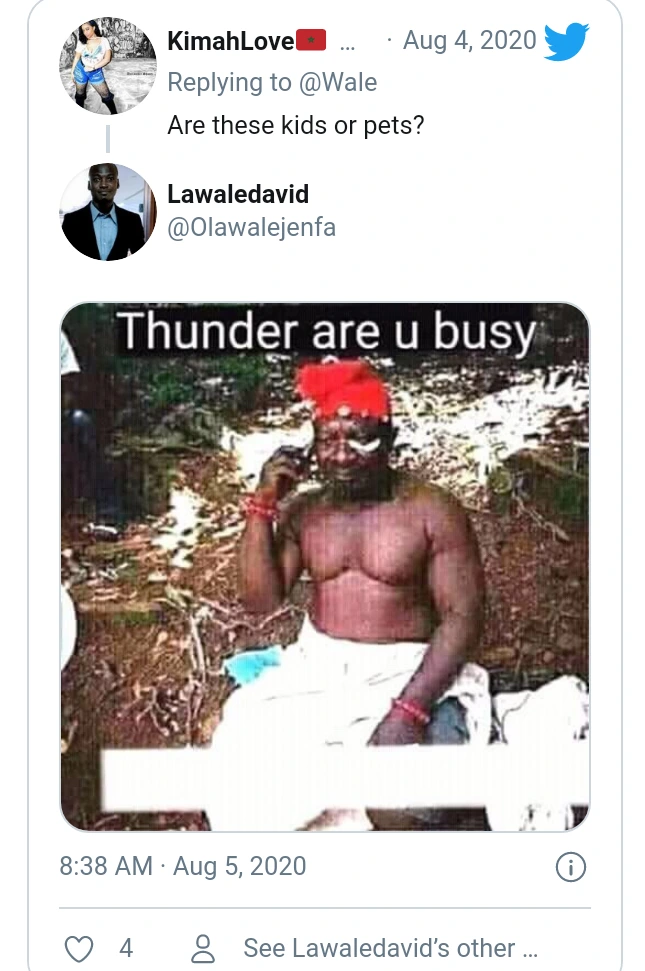Click the 8:38 AM Aug 5, 2020 timestamp

183,866
